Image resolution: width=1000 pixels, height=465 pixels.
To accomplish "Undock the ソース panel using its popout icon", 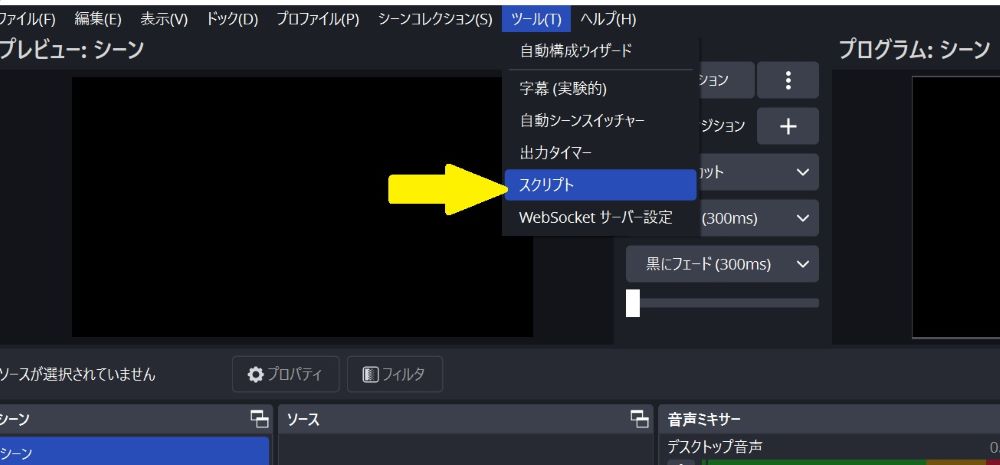I will coord(639,419).
